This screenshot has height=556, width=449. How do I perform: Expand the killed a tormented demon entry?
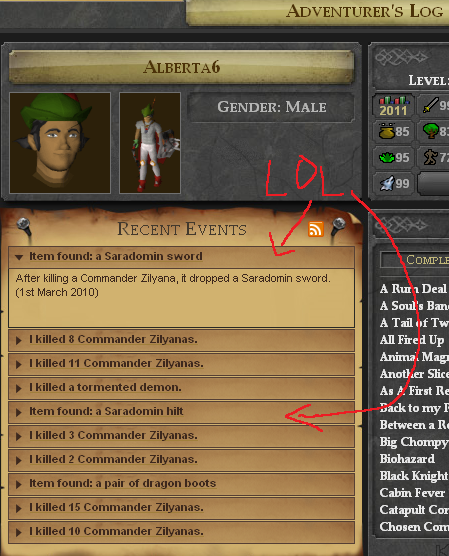pos(181,388)
